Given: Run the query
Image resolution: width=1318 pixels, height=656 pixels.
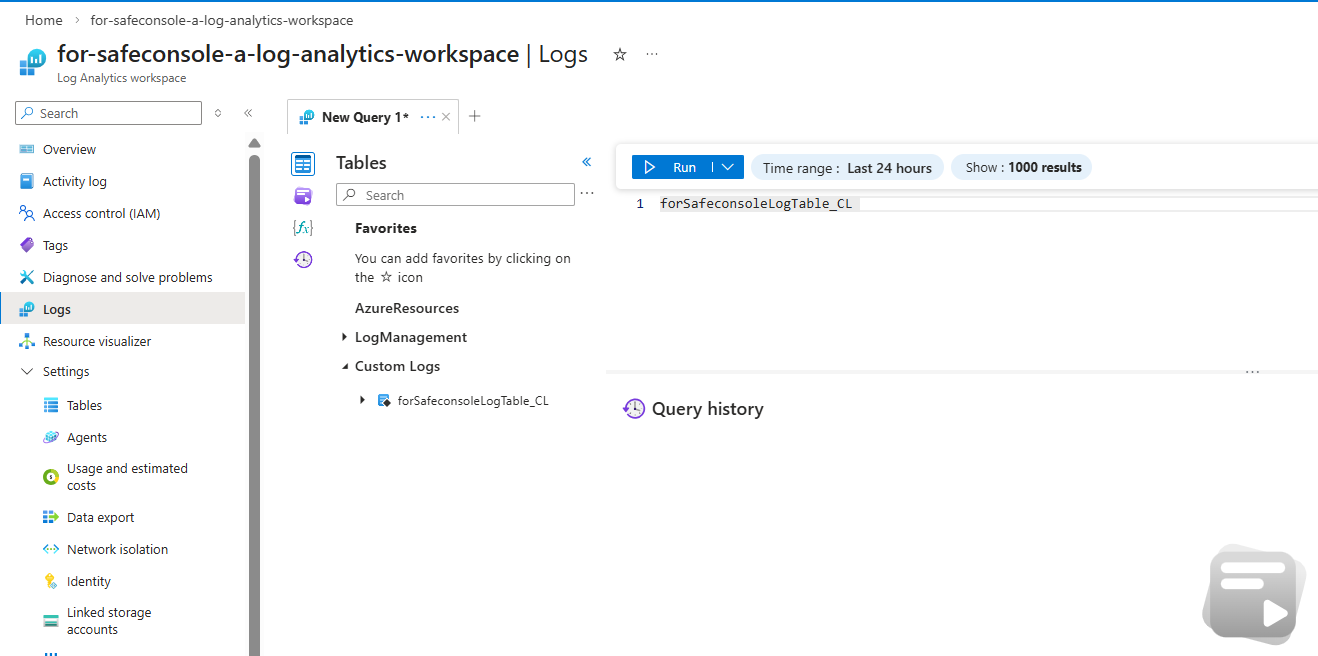Looking at the screenshot, I should (x=672, y=167).
